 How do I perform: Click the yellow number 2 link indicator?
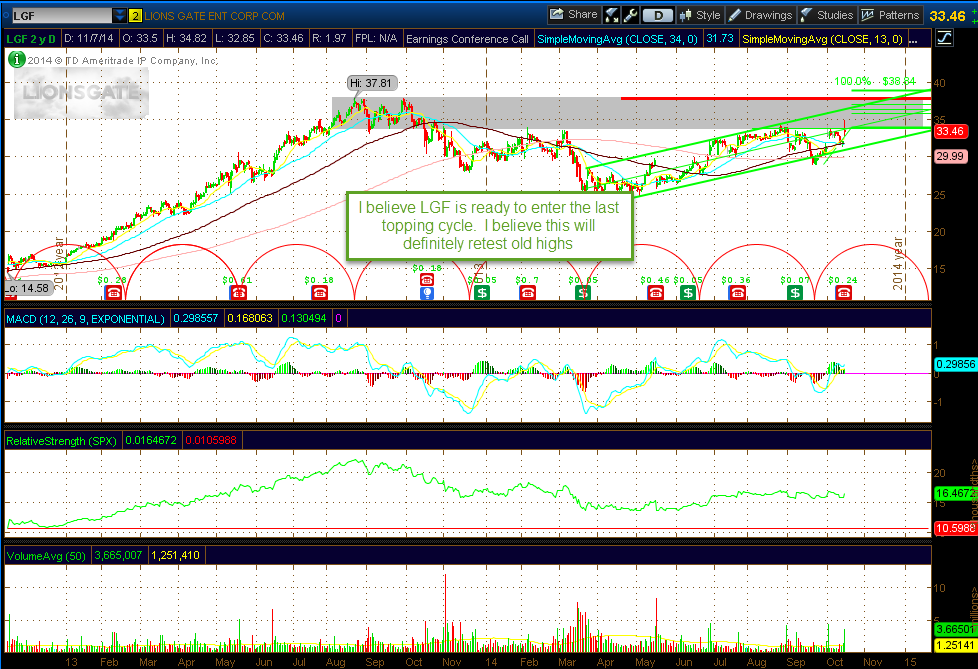[135, 16]
